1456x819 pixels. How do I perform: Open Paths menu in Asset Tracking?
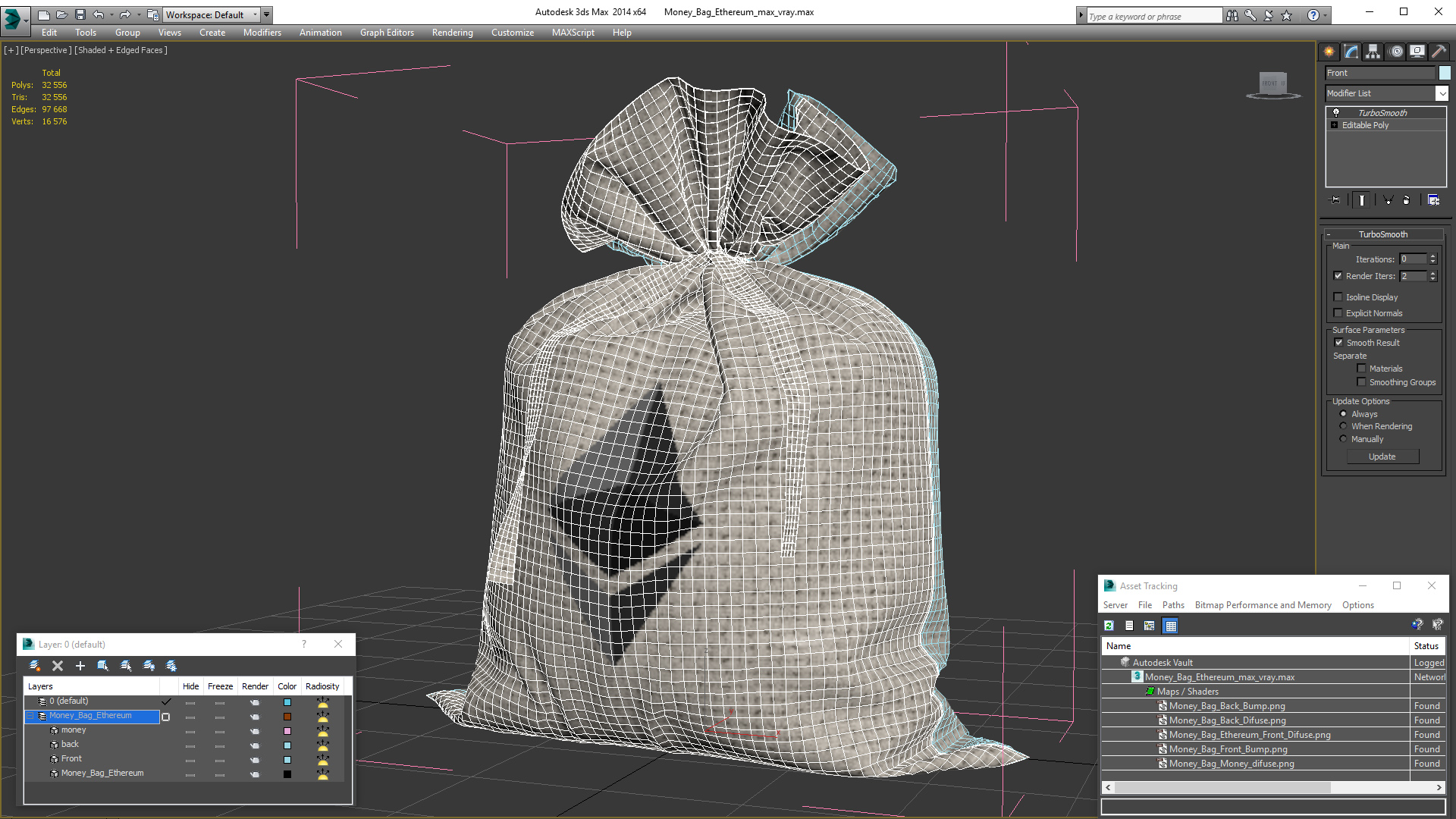coord(1173,605)
